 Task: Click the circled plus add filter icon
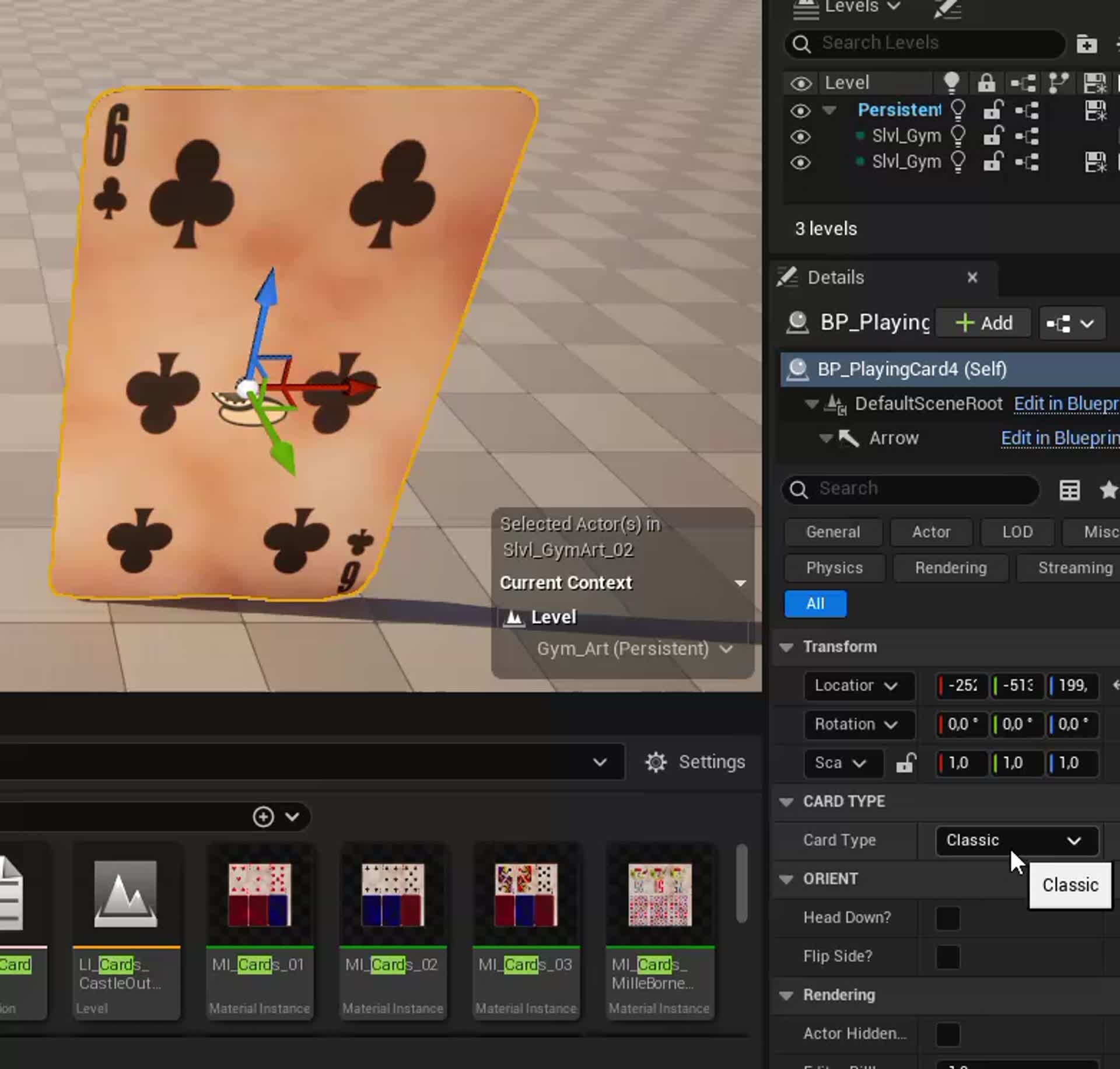[x=263, y=816]
